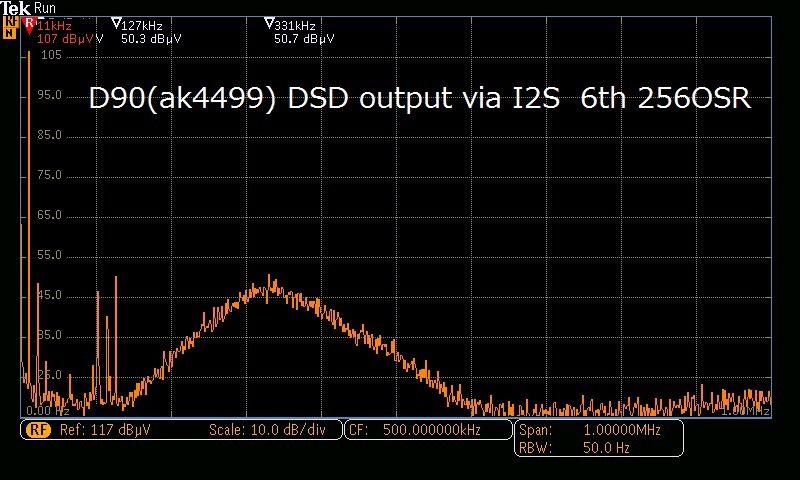The image size is (800, 480).
Task: Select the 331kHz marker triangle
Action: pyautogui.click(x=269, y=23)
